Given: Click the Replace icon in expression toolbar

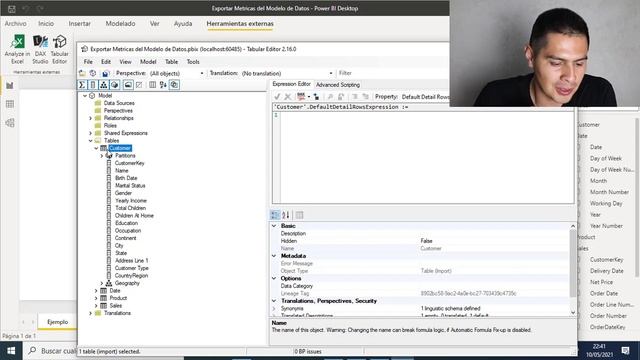Looking at the screenshot, I should click(x=341, y=97).
